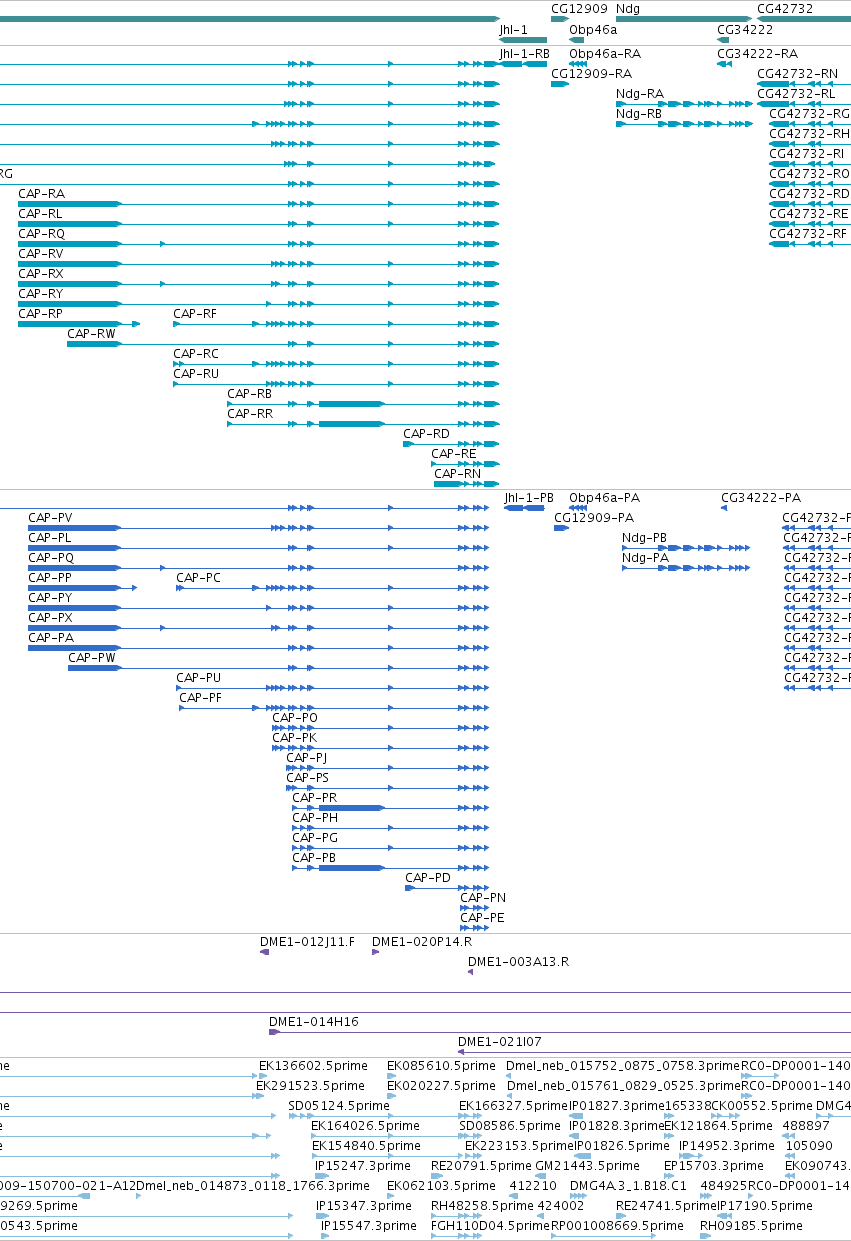The width and height of the screenshot is (851, 1241).
Task: Click the CAP-RL transcript
Action: click(x=258, y=224)
